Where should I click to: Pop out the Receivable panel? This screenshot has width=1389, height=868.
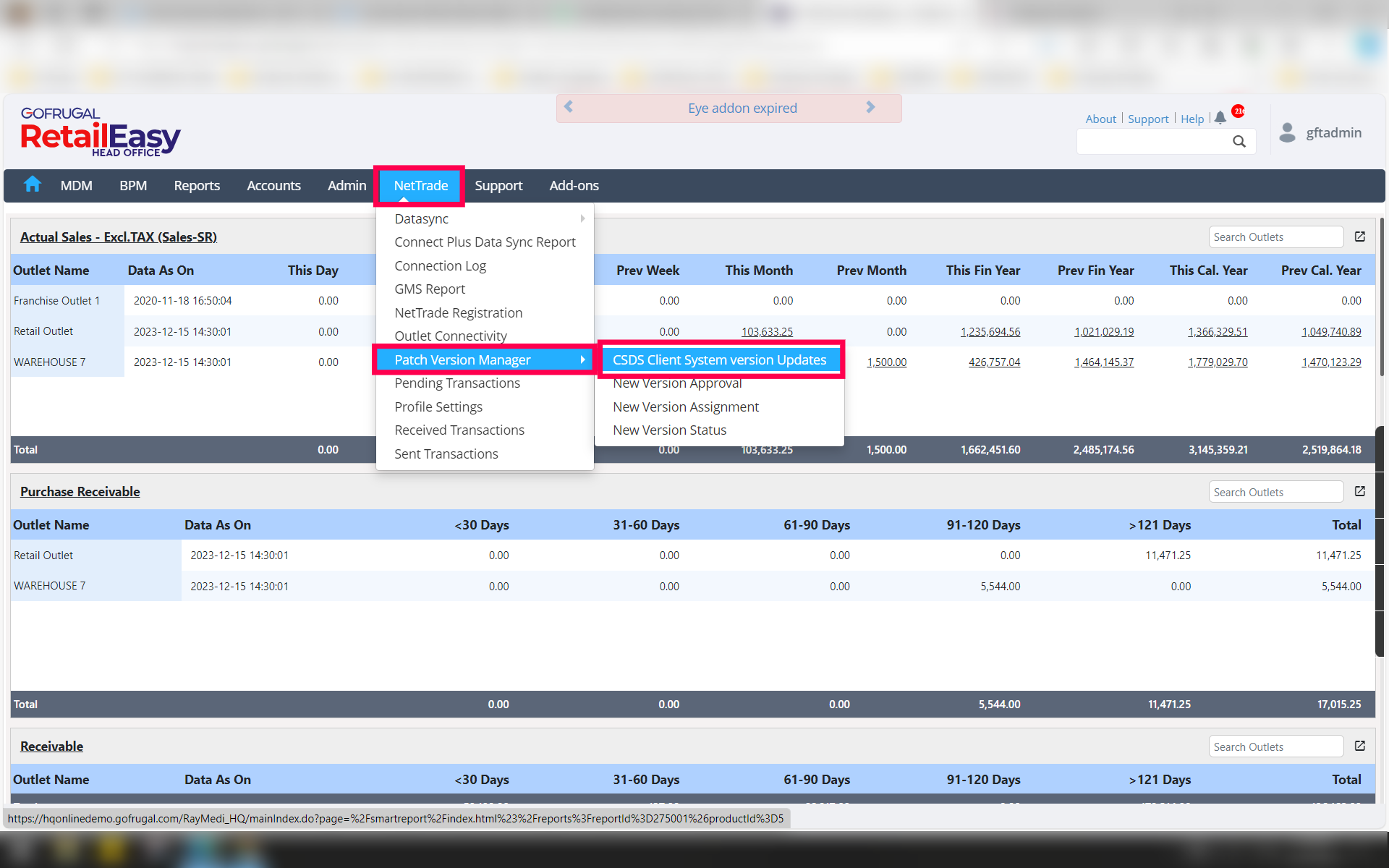point(1360,746)
